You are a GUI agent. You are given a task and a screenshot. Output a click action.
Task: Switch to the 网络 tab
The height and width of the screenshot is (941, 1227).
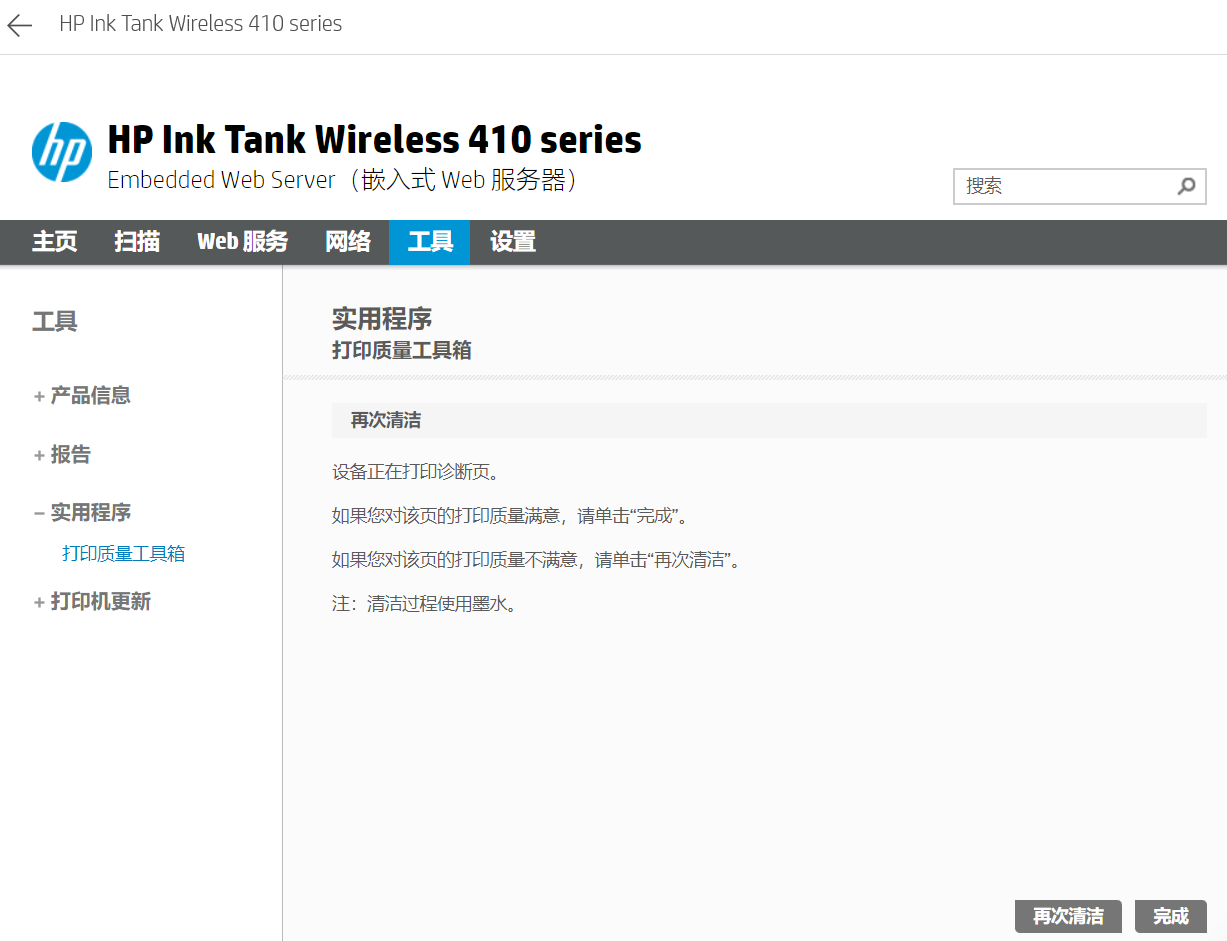coord(348,242)
